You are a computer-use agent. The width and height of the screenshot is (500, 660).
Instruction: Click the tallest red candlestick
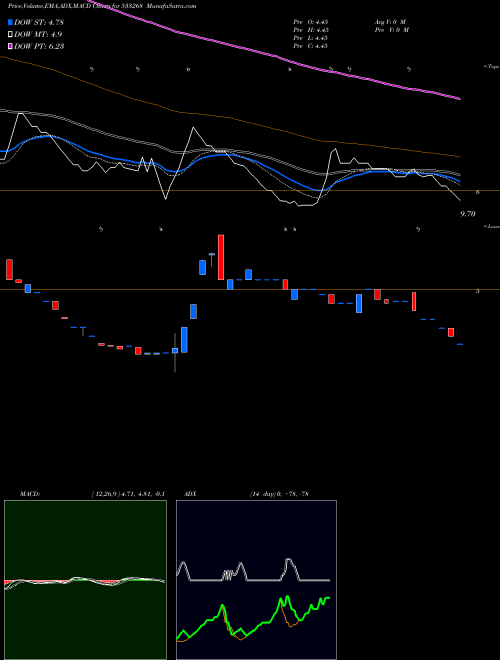[221, 257]
